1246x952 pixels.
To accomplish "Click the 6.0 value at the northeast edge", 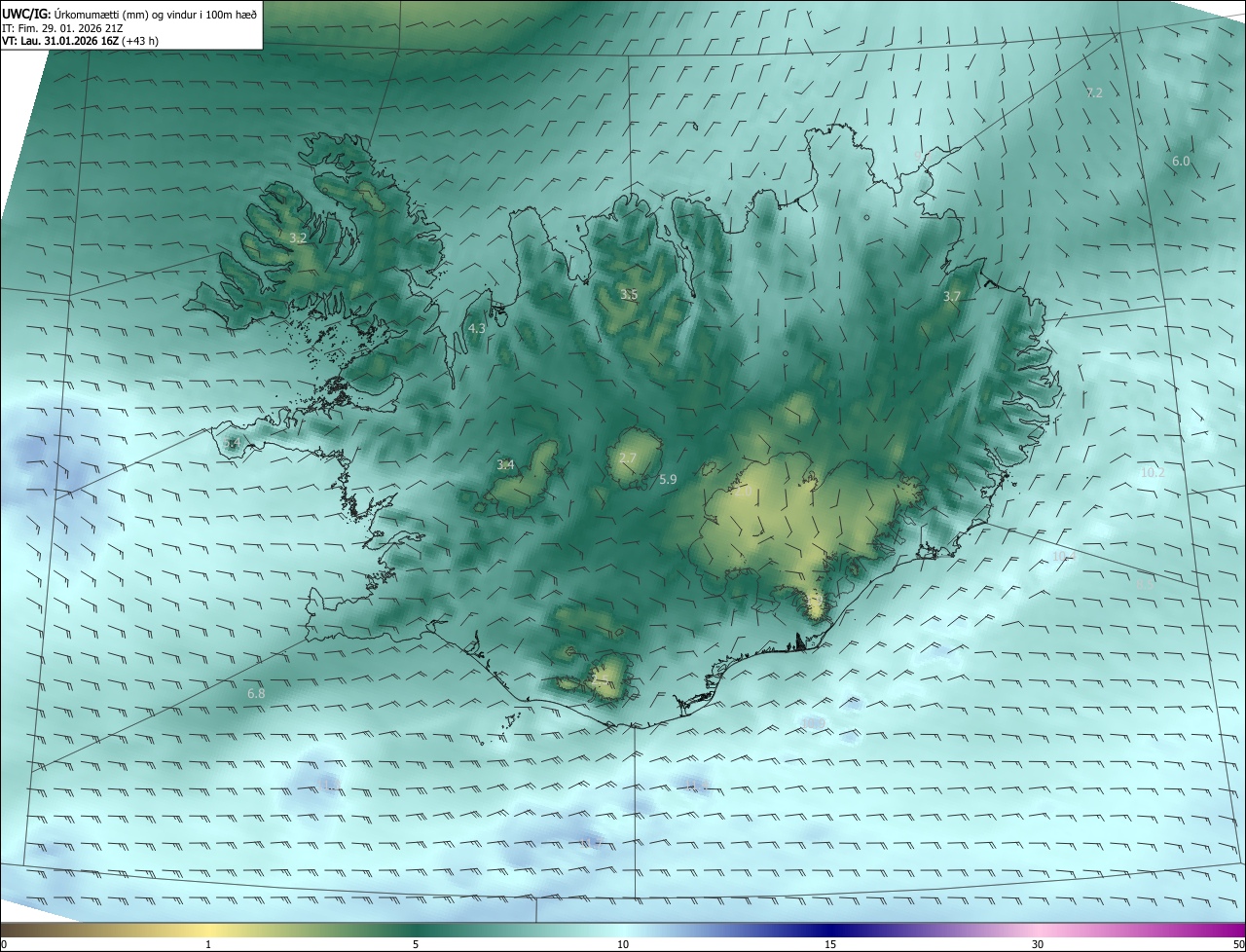I will 1181,161.
